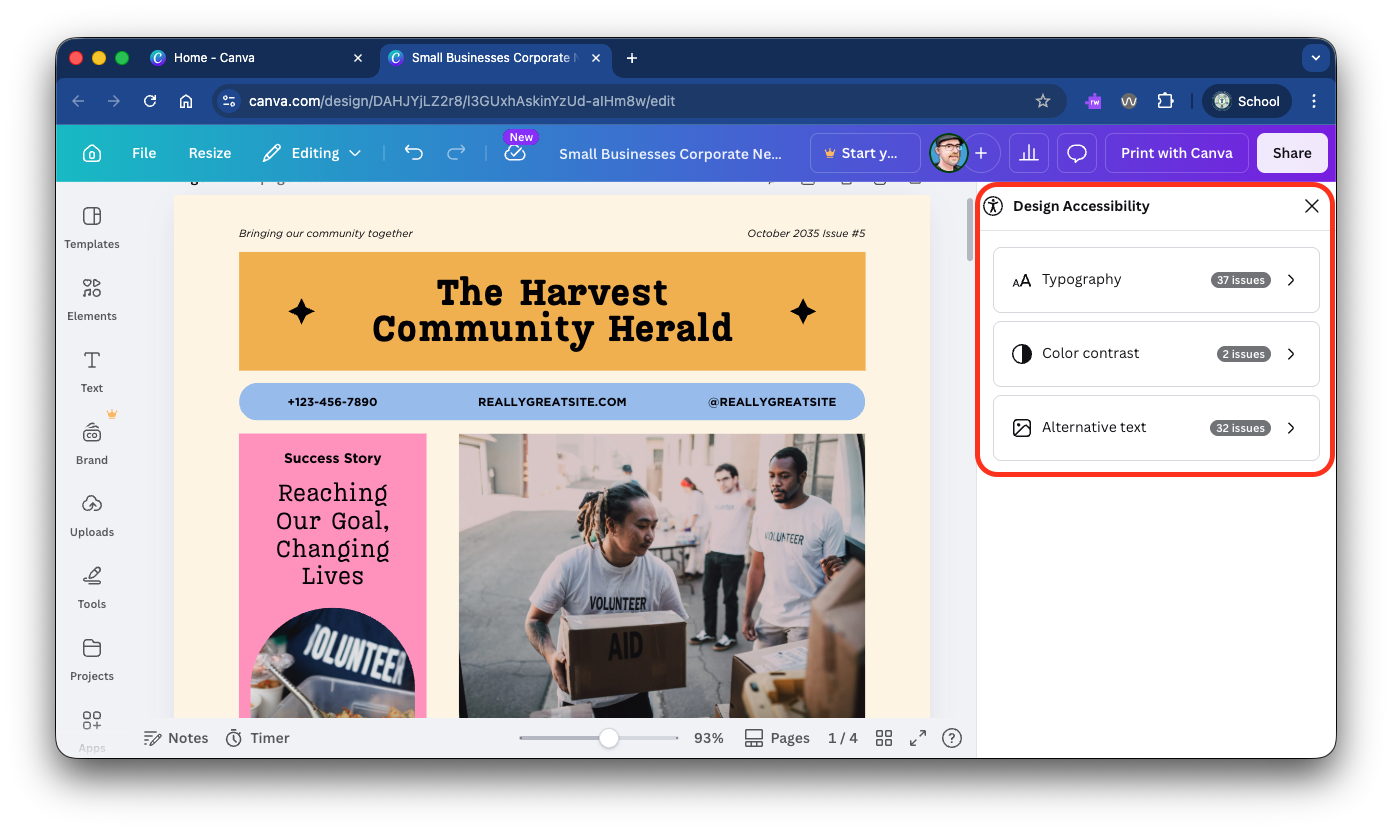Open Notes at the bottom bar
Viewport: 1392px width, 832px height.
click(x=176, y=738)
